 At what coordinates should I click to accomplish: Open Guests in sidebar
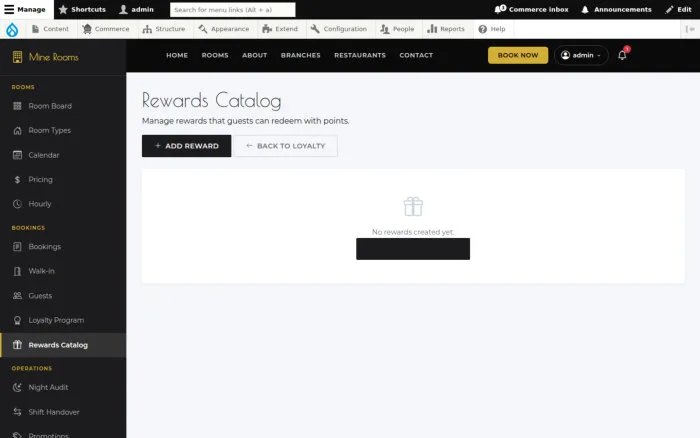[63, 296]
